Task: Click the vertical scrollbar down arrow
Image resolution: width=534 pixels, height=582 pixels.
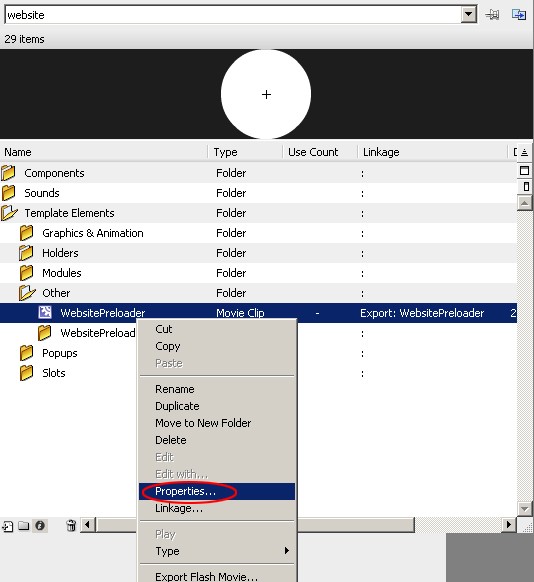Action: [x=524, y=509]
